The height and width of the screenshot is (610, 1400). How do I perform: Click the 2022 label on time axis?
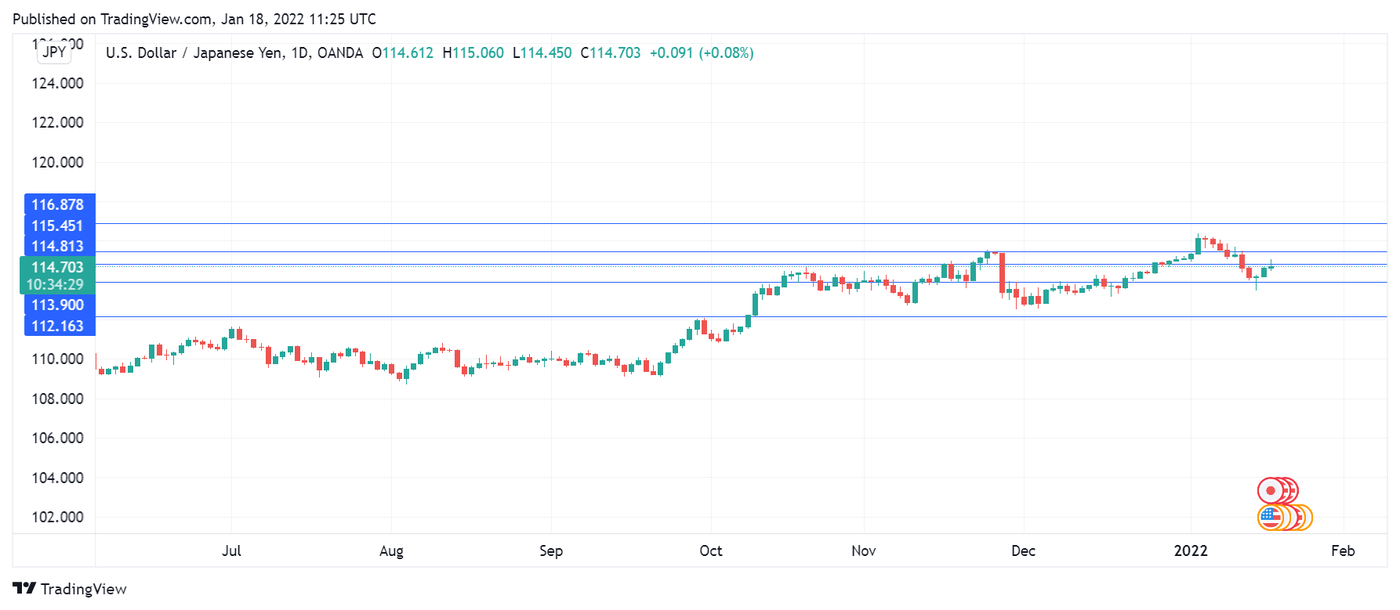(x=1191, y=551)
